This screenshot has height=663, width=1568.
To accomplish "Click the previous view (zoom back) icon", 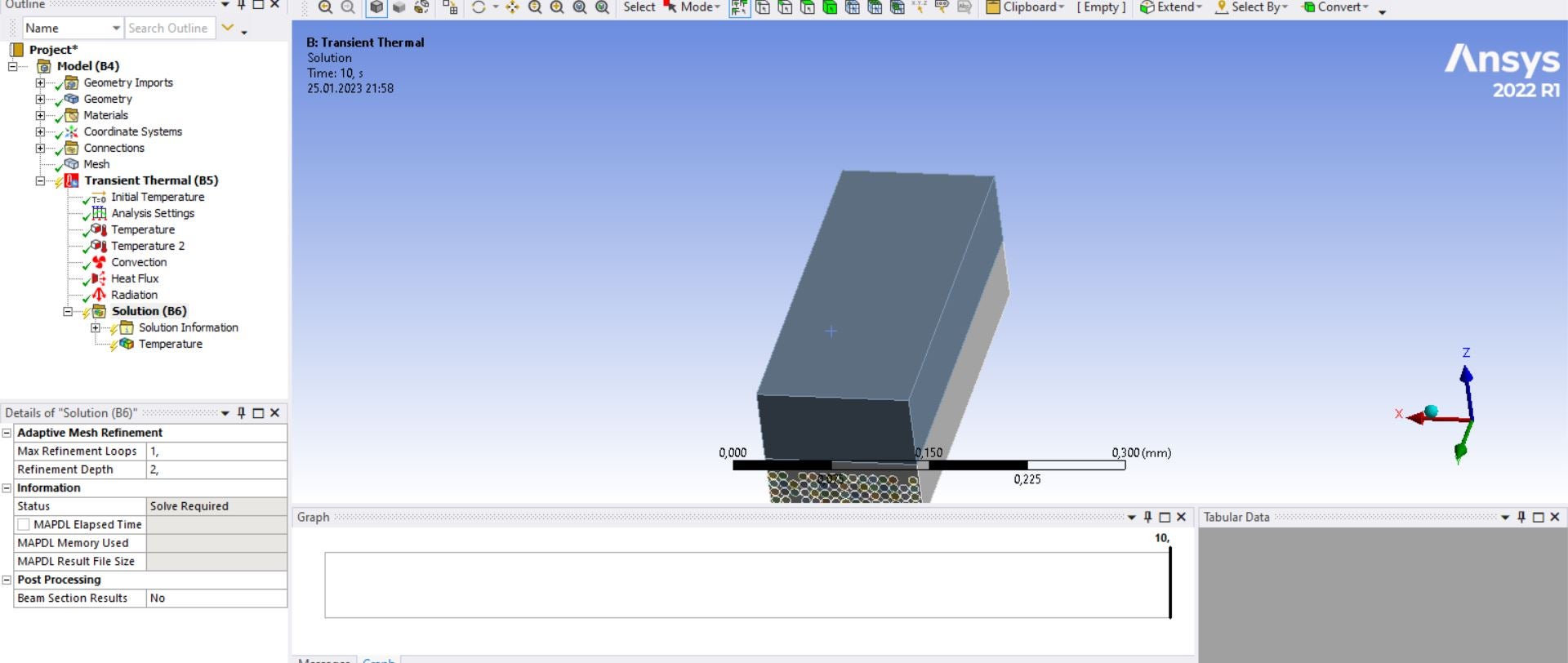I will (325, 7).
